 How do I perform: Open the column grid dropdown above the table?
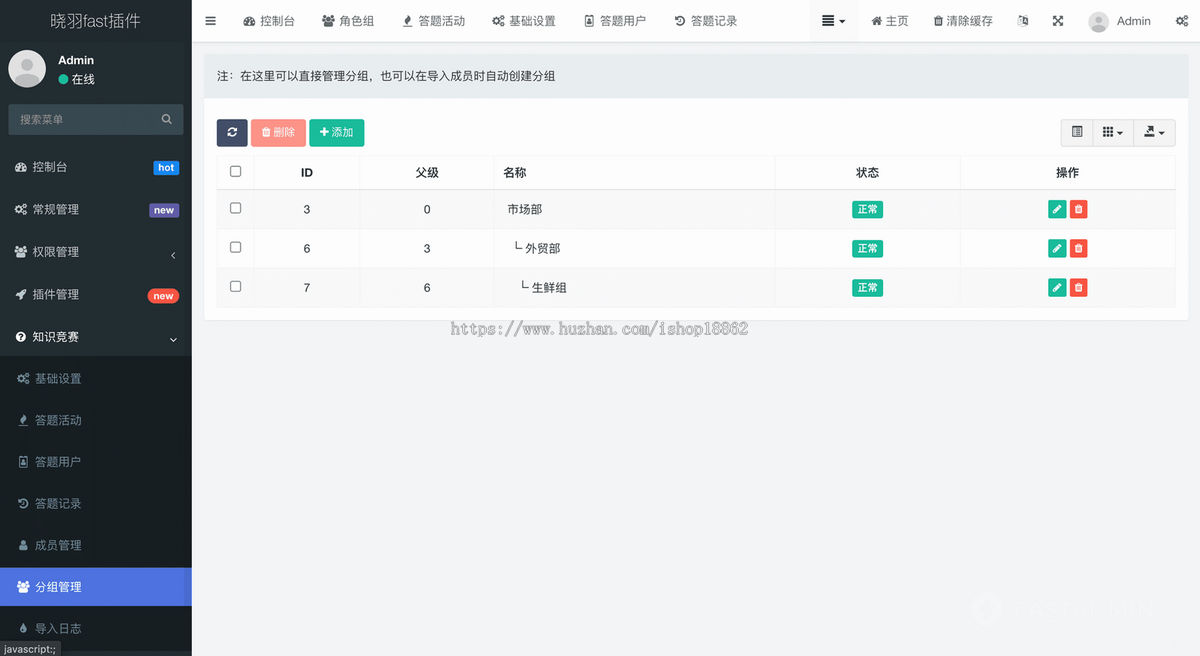click(1112, 132)
